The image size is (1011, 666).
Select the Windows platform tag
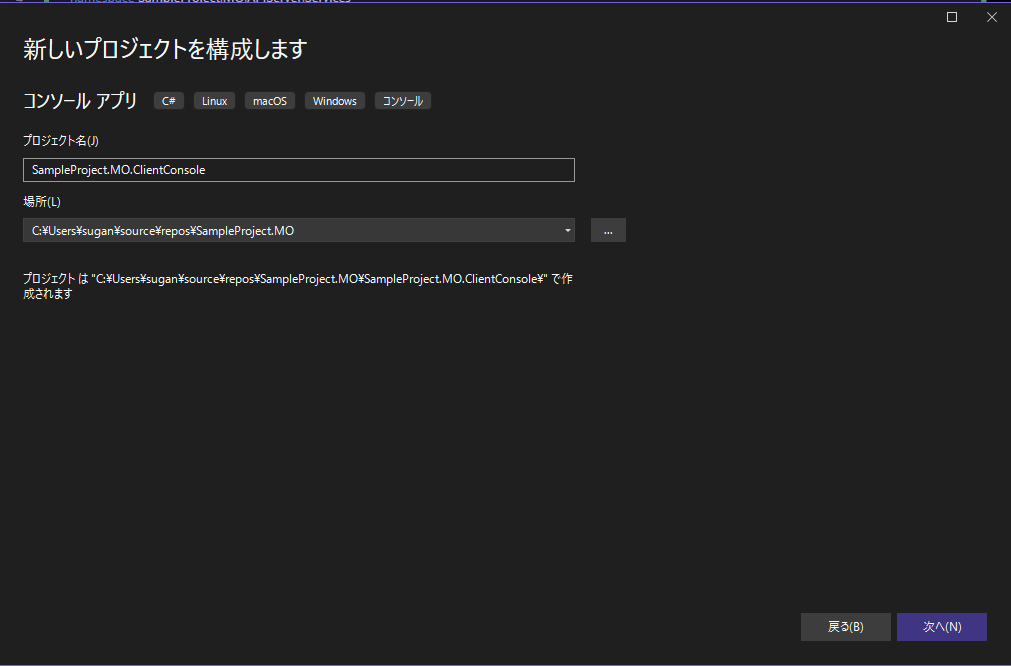(x=334, y=100)
